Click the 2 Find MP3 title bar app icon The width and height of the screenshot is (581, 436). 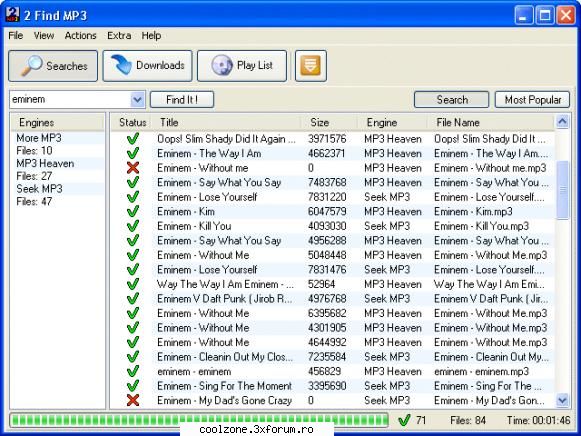click(x=13, y=14)
